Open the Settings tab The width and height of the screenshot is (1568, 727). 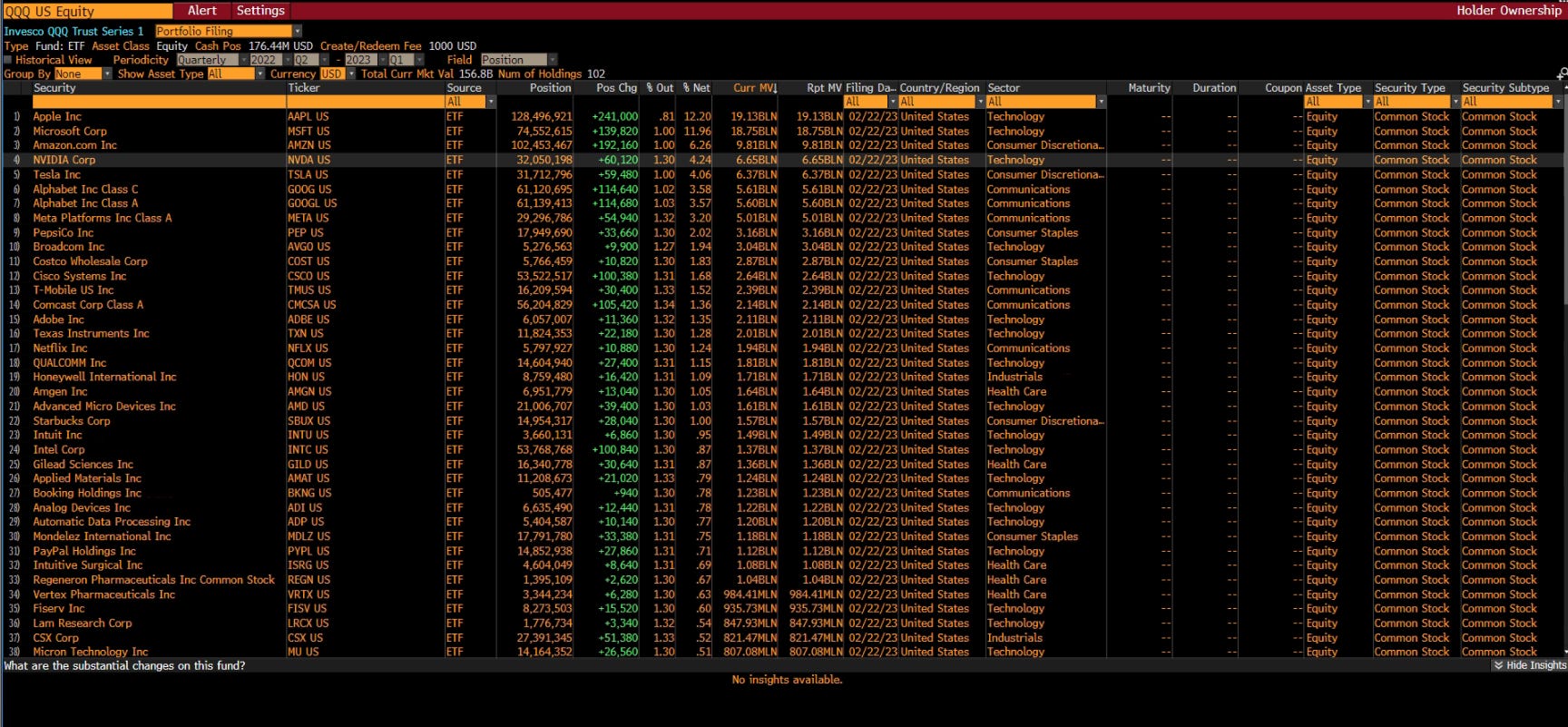(260, 11)
